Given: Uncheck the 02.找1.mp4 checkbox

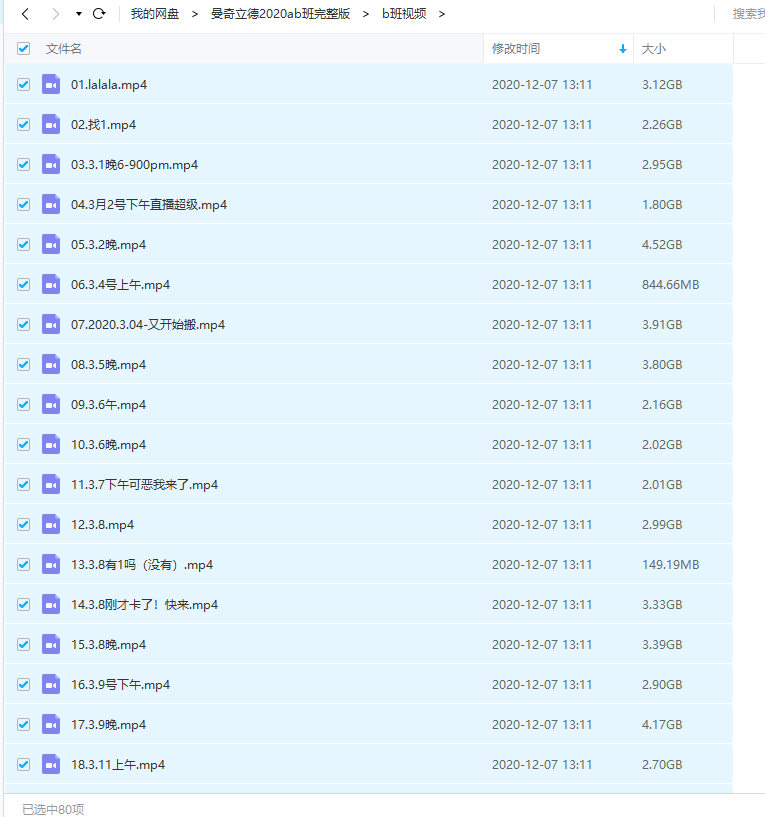Looking at the screenshot, I should tap(23, 125).
